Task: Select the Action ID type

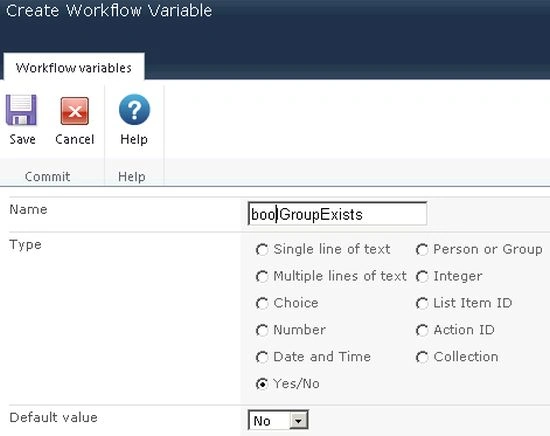Action: coord(422,330)
